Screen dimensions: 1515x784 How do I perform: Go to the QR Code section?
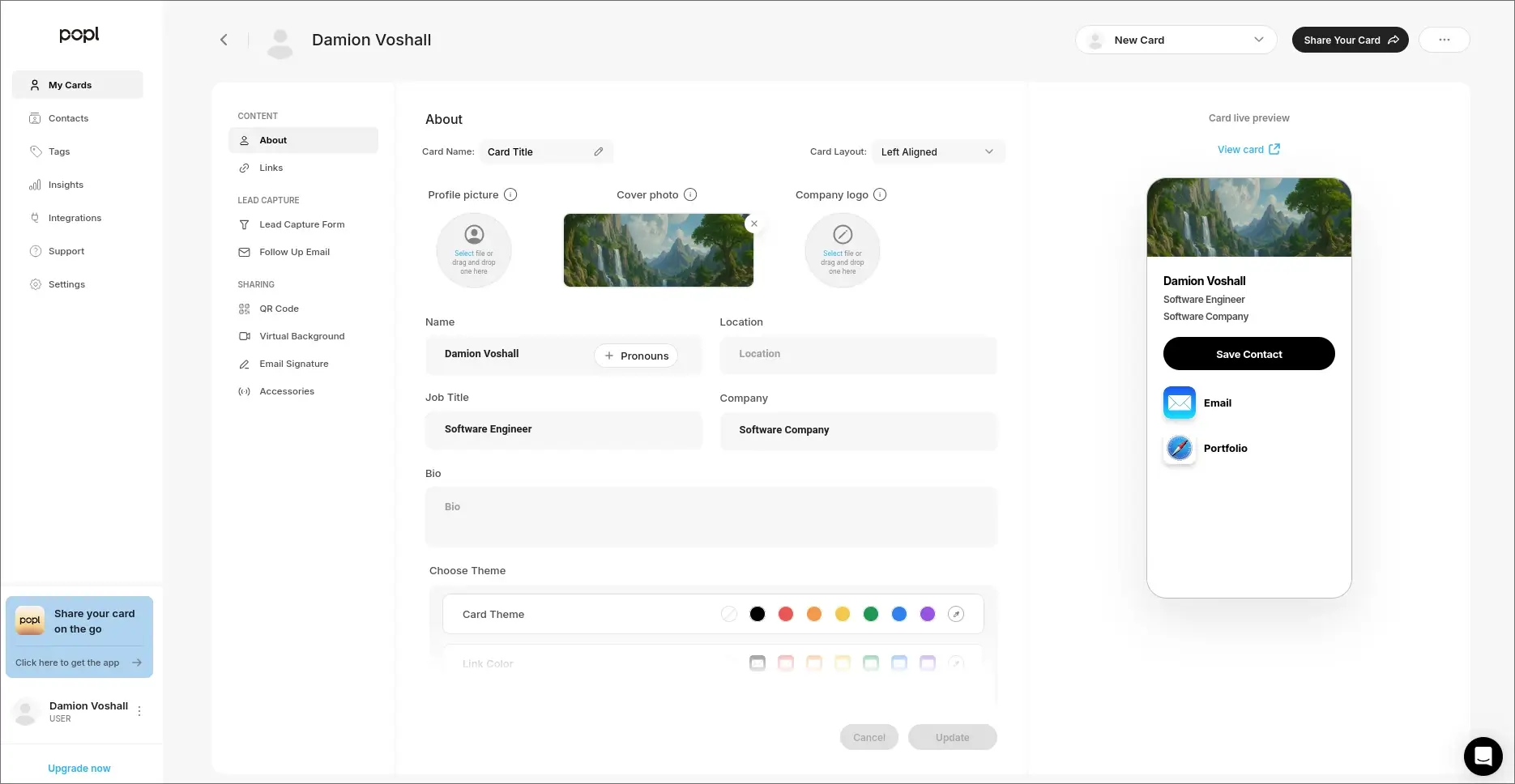pos(279,309)
